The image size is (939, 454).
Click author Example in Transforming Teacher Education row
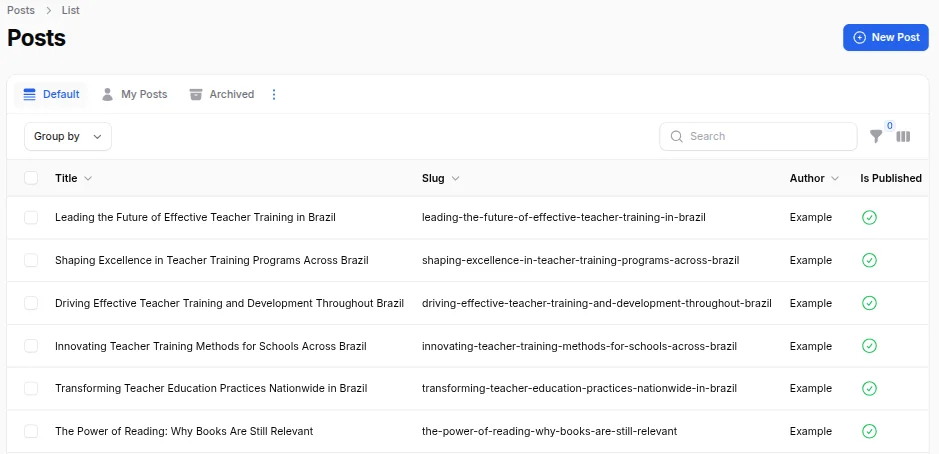tap(811, 388)
